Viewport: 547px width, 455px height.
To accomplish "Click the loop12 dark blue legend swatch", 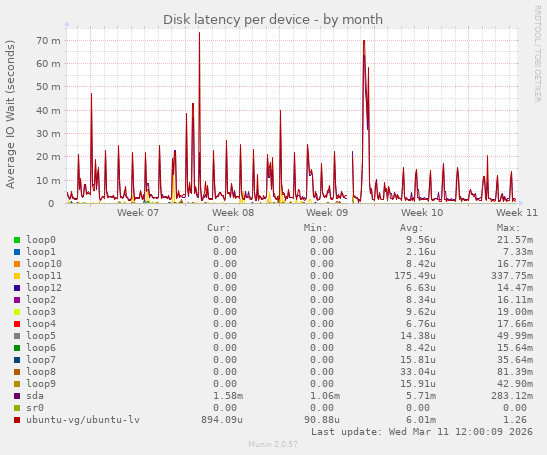I will (17, 288).
